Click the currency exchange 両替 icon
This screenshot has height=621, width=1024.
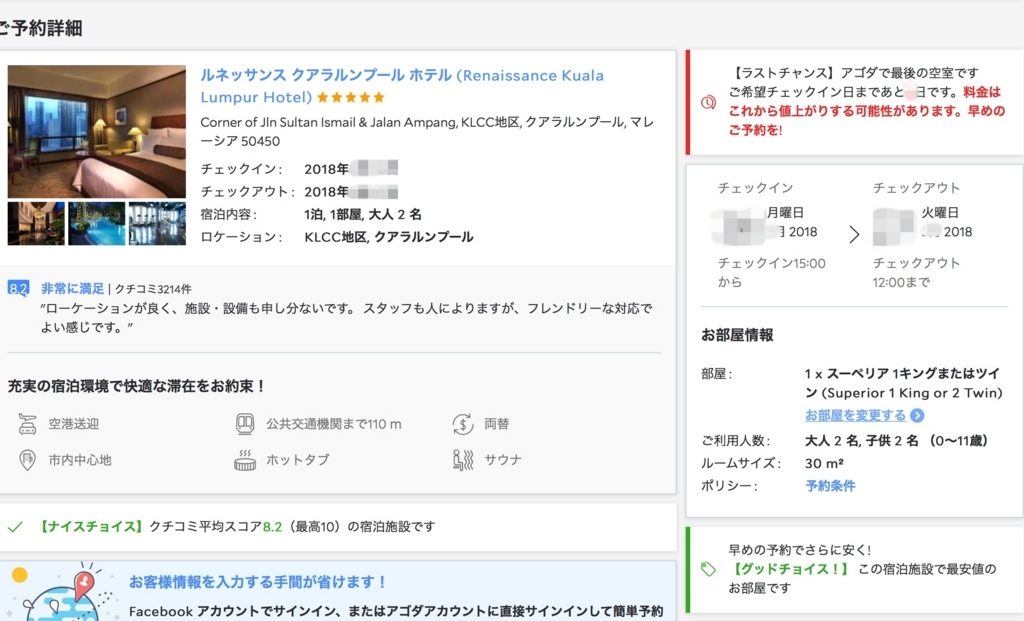coord(462,424)
